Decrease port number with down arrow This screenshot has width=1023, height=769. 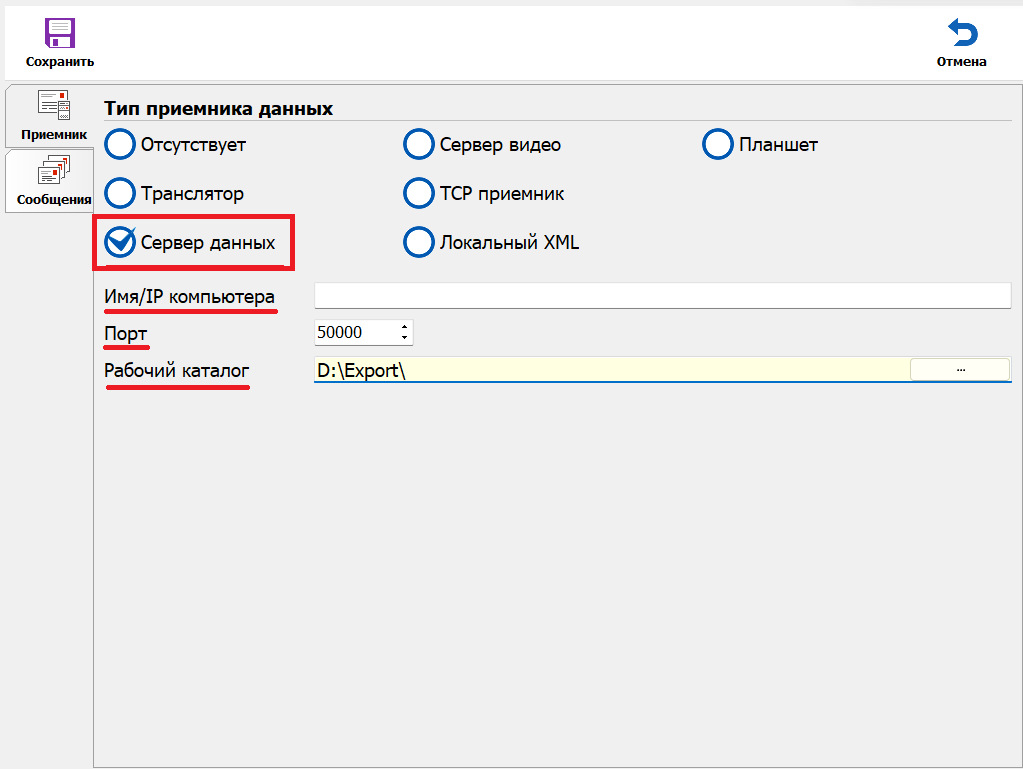tap(404, 338)
